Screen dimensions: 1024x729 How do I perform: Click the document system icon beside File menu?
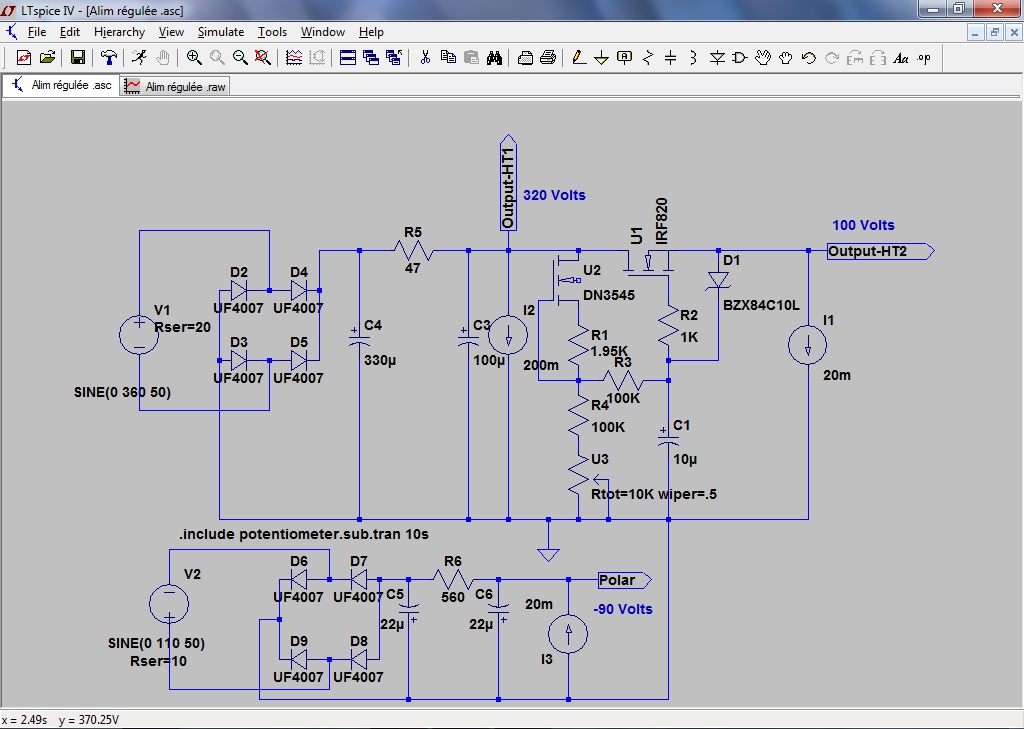12,31
